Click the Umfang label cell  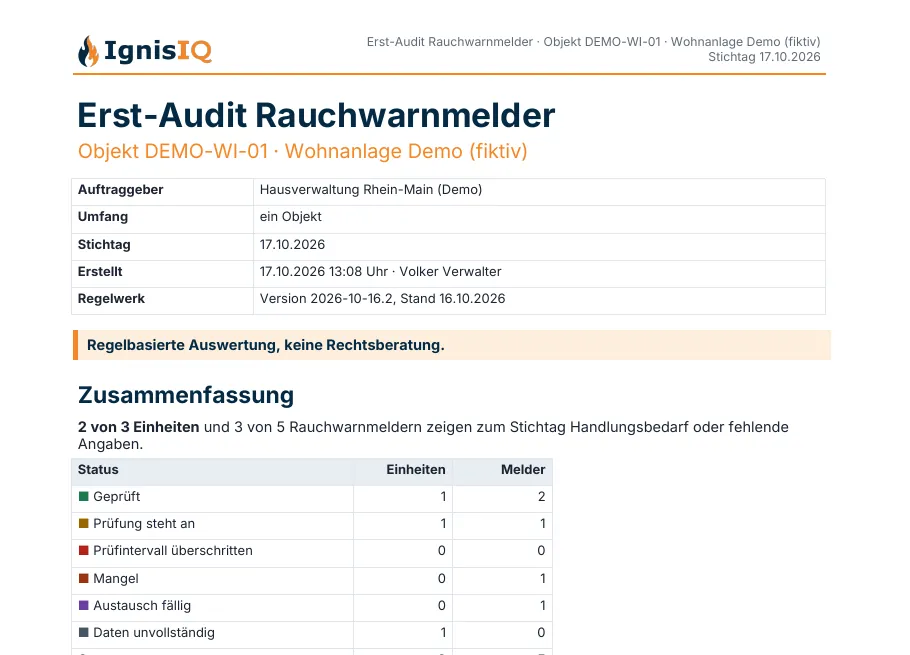(162, 217)
